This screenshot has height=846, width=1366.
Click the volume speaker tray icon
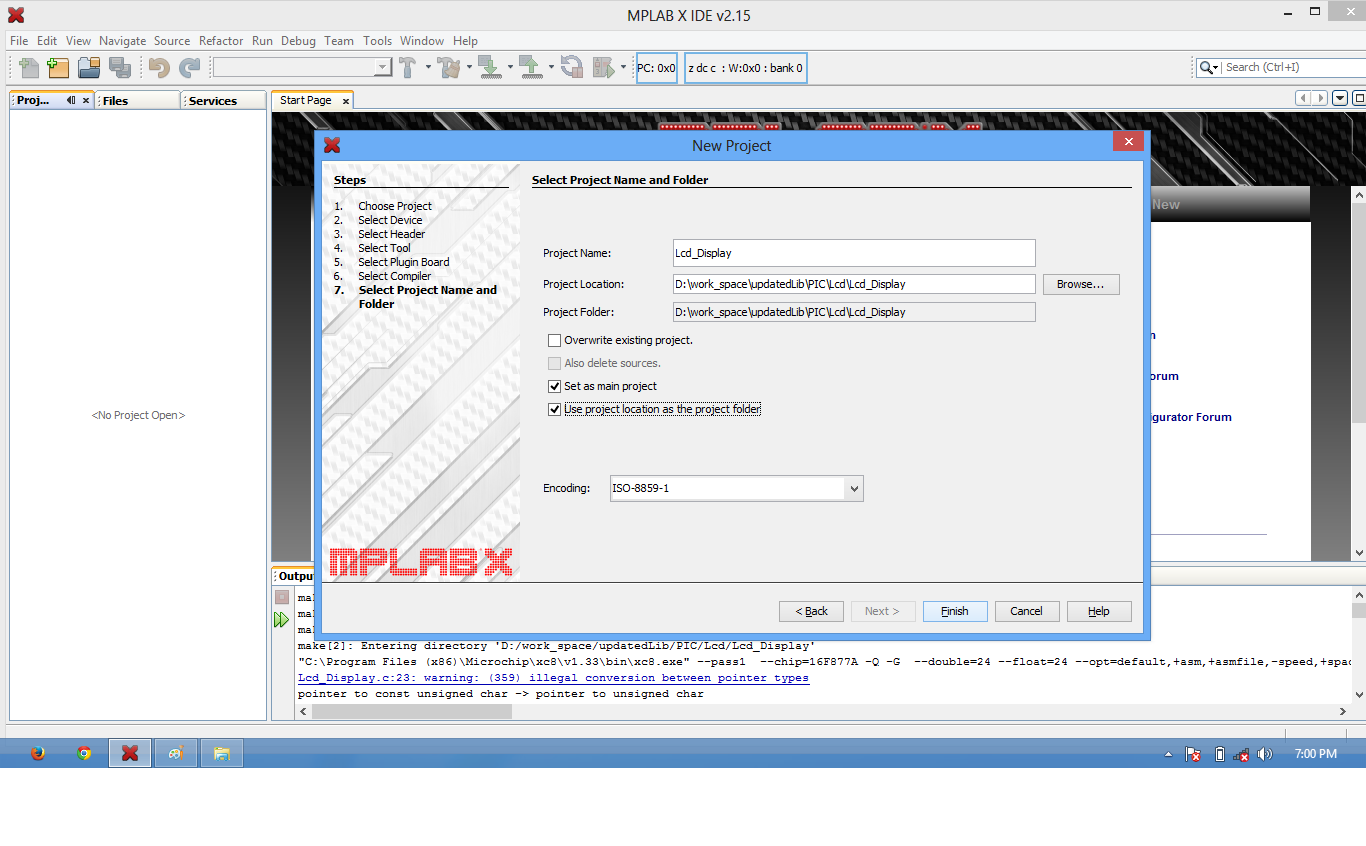[x=1265, y=754]
